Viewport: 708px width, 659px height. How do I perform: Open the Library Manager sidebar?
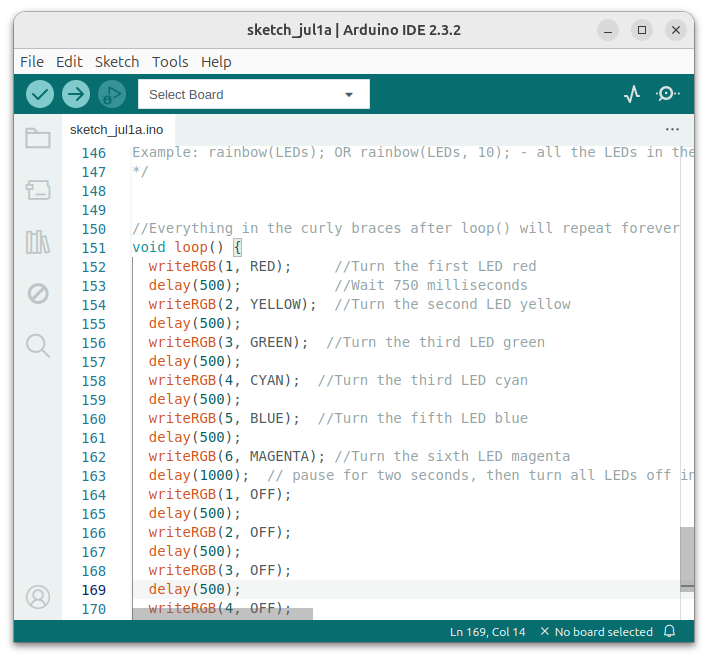pyautogui.click(x=38, y=242)
